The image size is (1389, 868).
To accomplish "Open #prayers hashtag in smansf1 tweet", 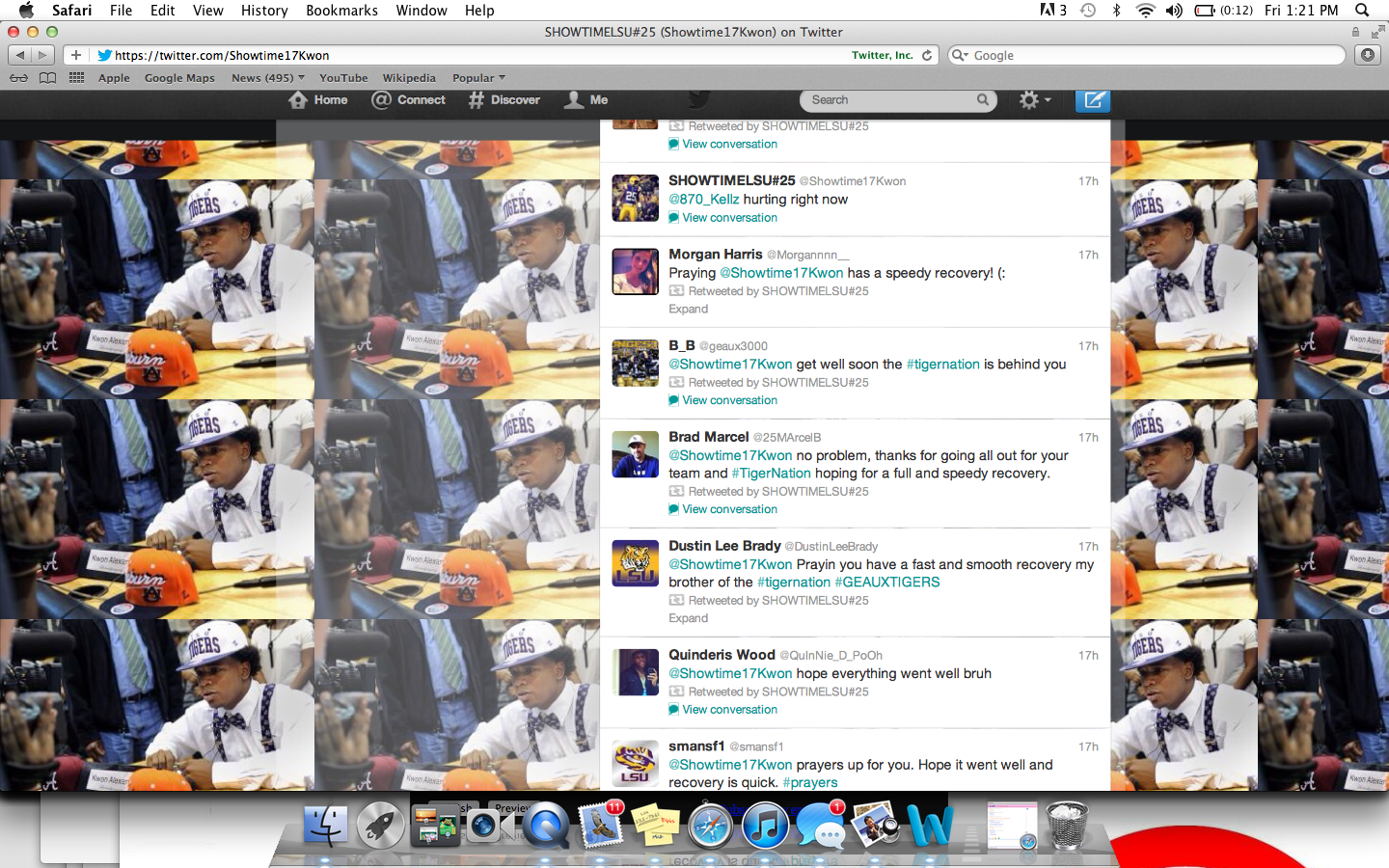I will (x=810, y=783).
